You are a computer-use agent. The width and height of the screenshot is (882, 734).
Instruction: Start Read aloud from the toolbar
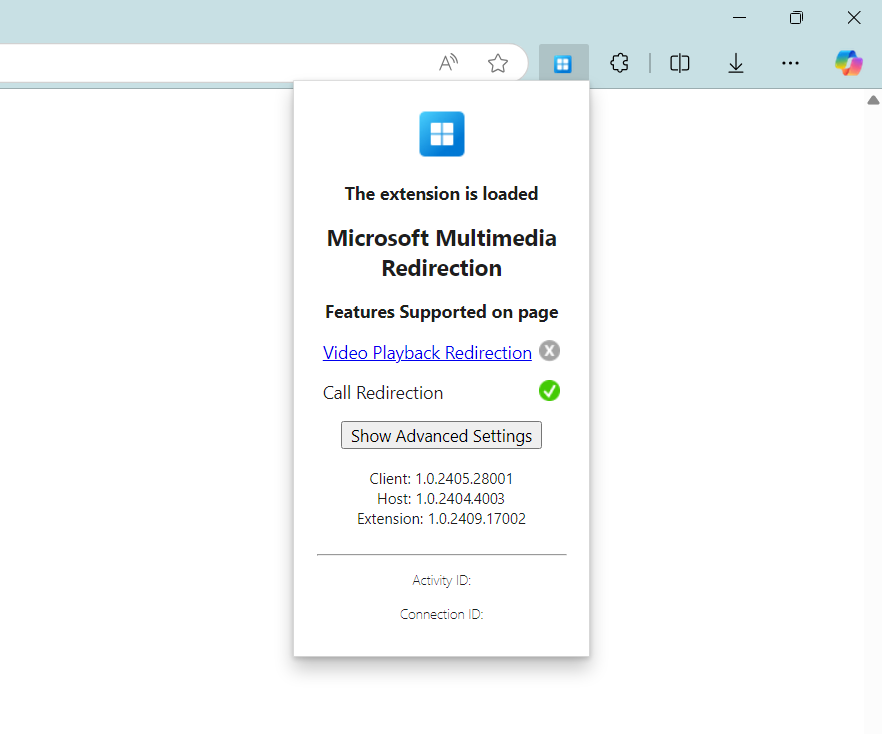click(448, 62)
